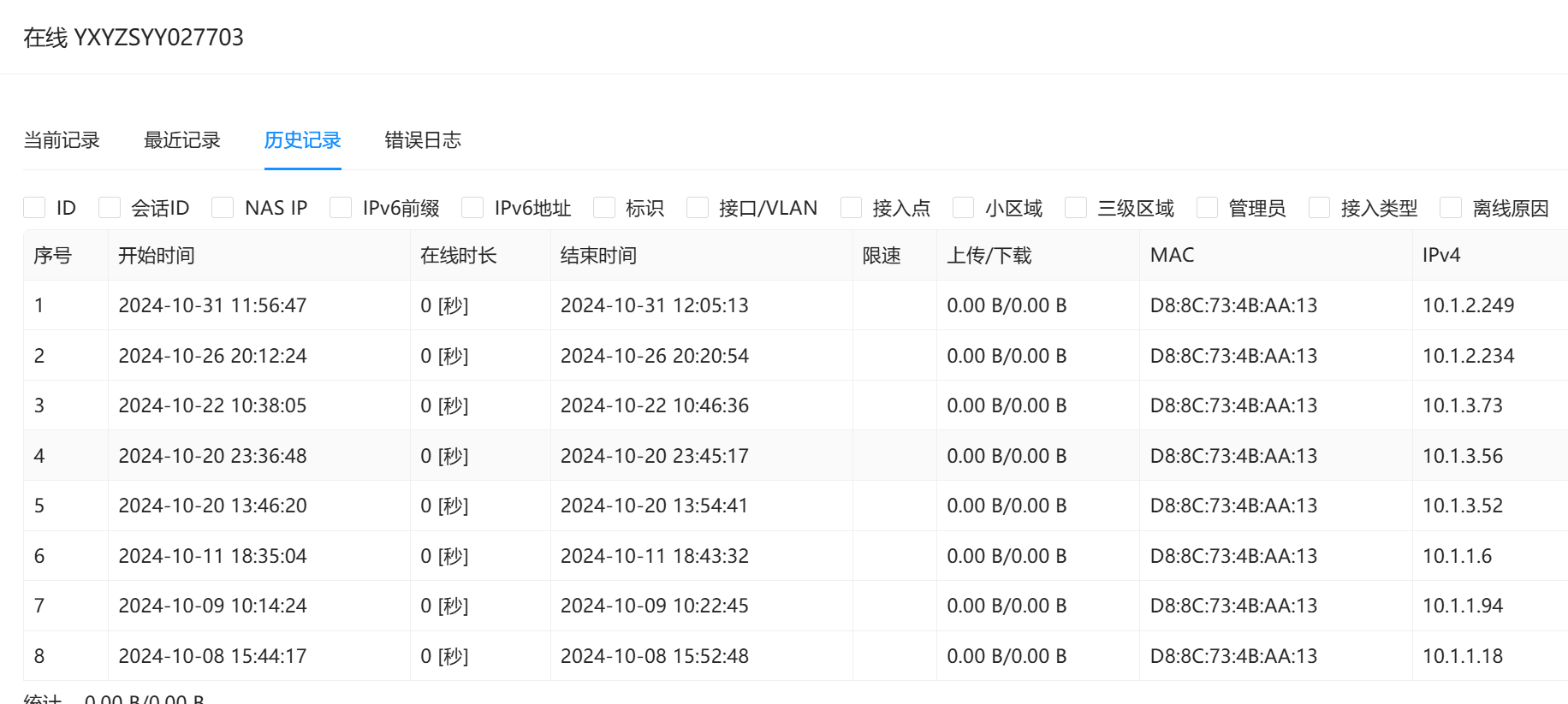Switch to the 当前记录 tab
This screenshot has height=704, width=1568.
point(62,140)
